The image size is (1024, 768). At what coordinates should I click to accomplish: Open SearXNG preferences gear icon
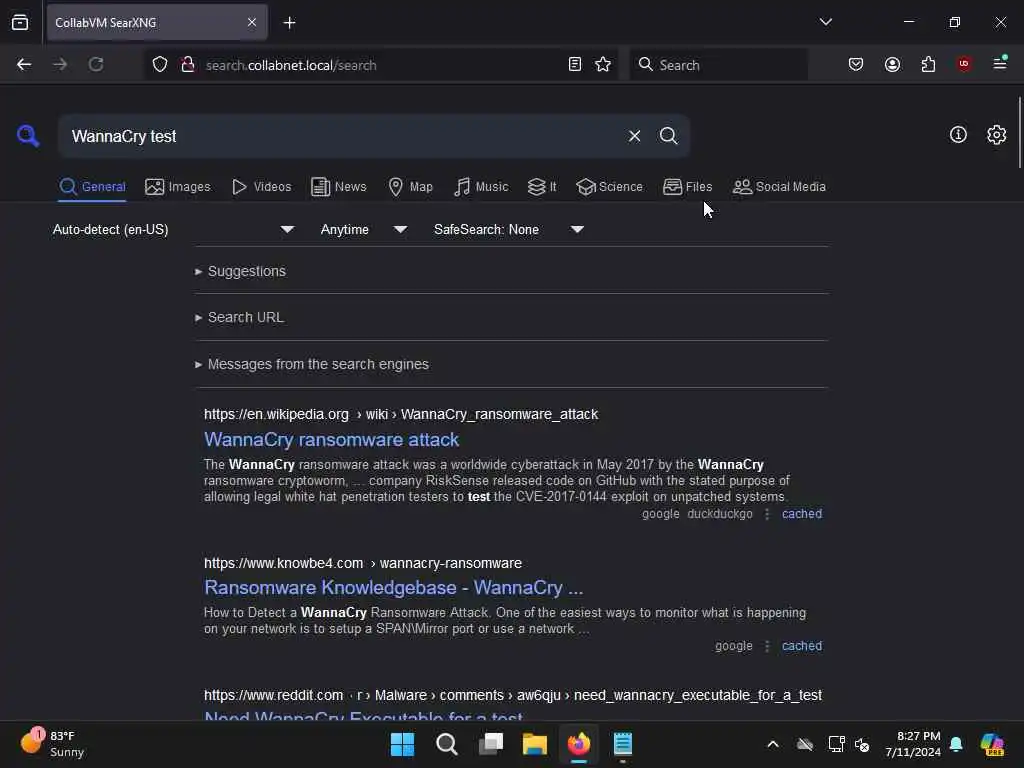coord(996,135)
